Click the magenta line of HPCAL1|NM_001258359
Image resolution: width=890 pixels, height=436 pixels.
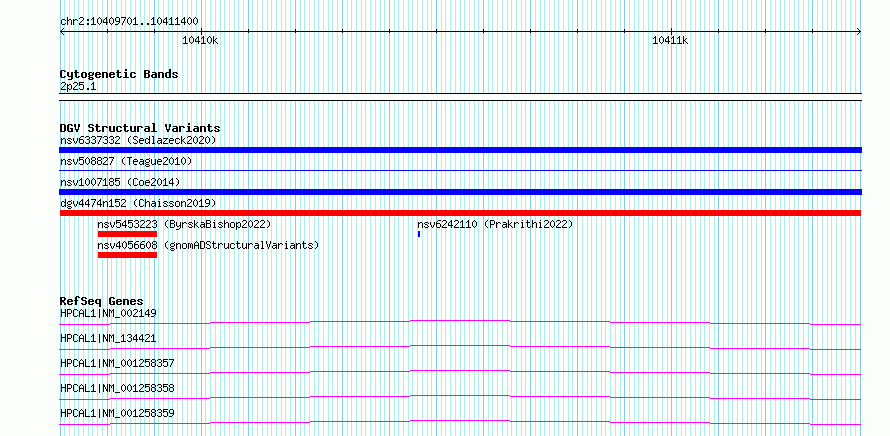460,422
